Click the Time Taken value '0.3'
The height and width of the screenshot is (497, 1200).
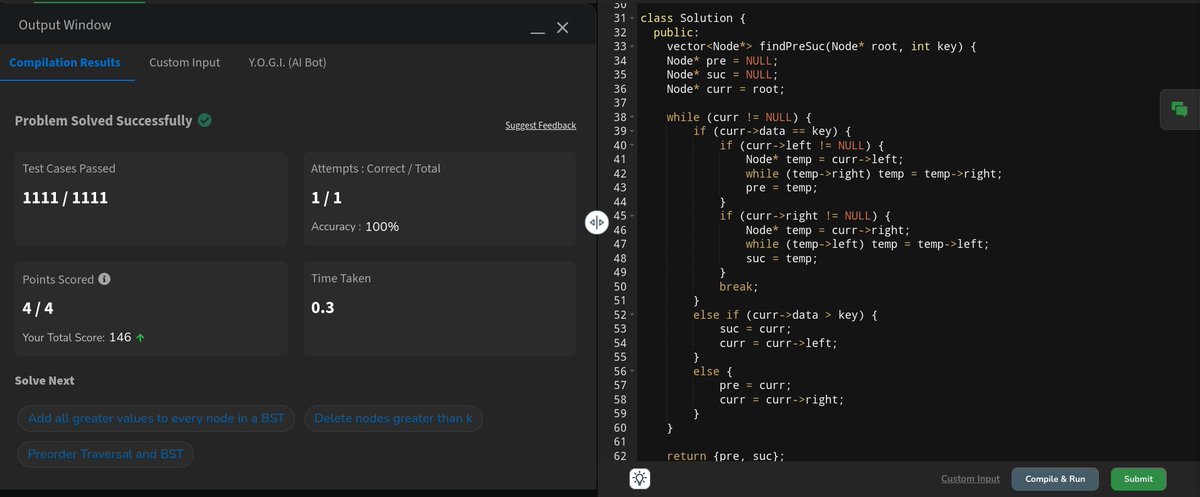[x=322, y=307]
